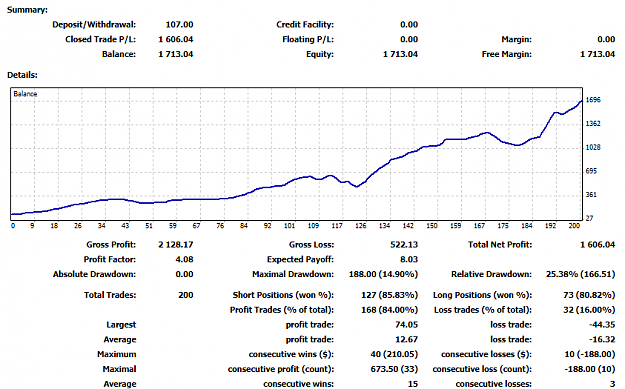Select the consecutive loss value -188.00 (10)

590,369
